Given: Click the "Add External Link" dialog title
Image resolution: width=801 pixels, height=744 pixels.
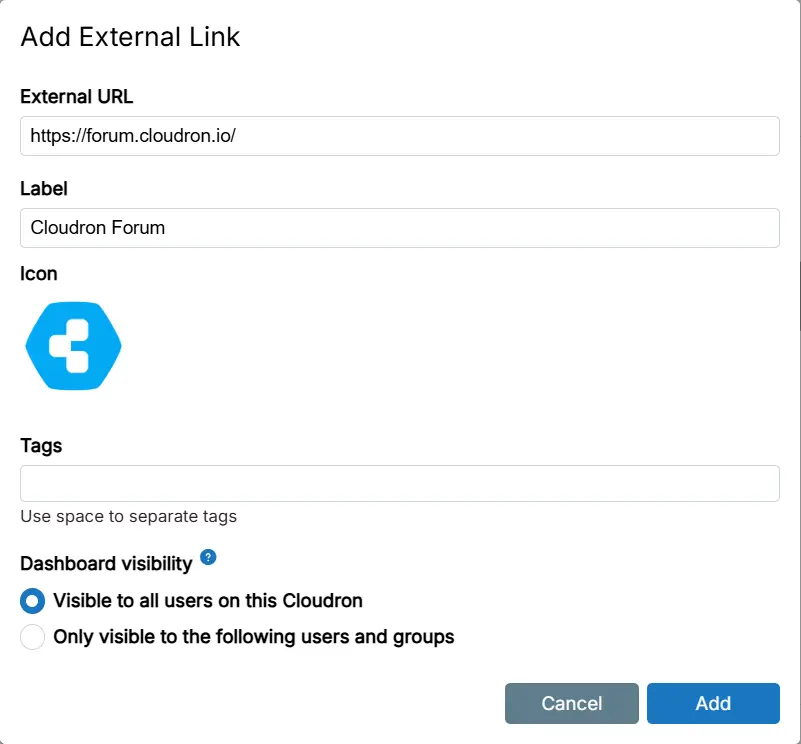Looking at the screenshot, I should pos(131,38).
